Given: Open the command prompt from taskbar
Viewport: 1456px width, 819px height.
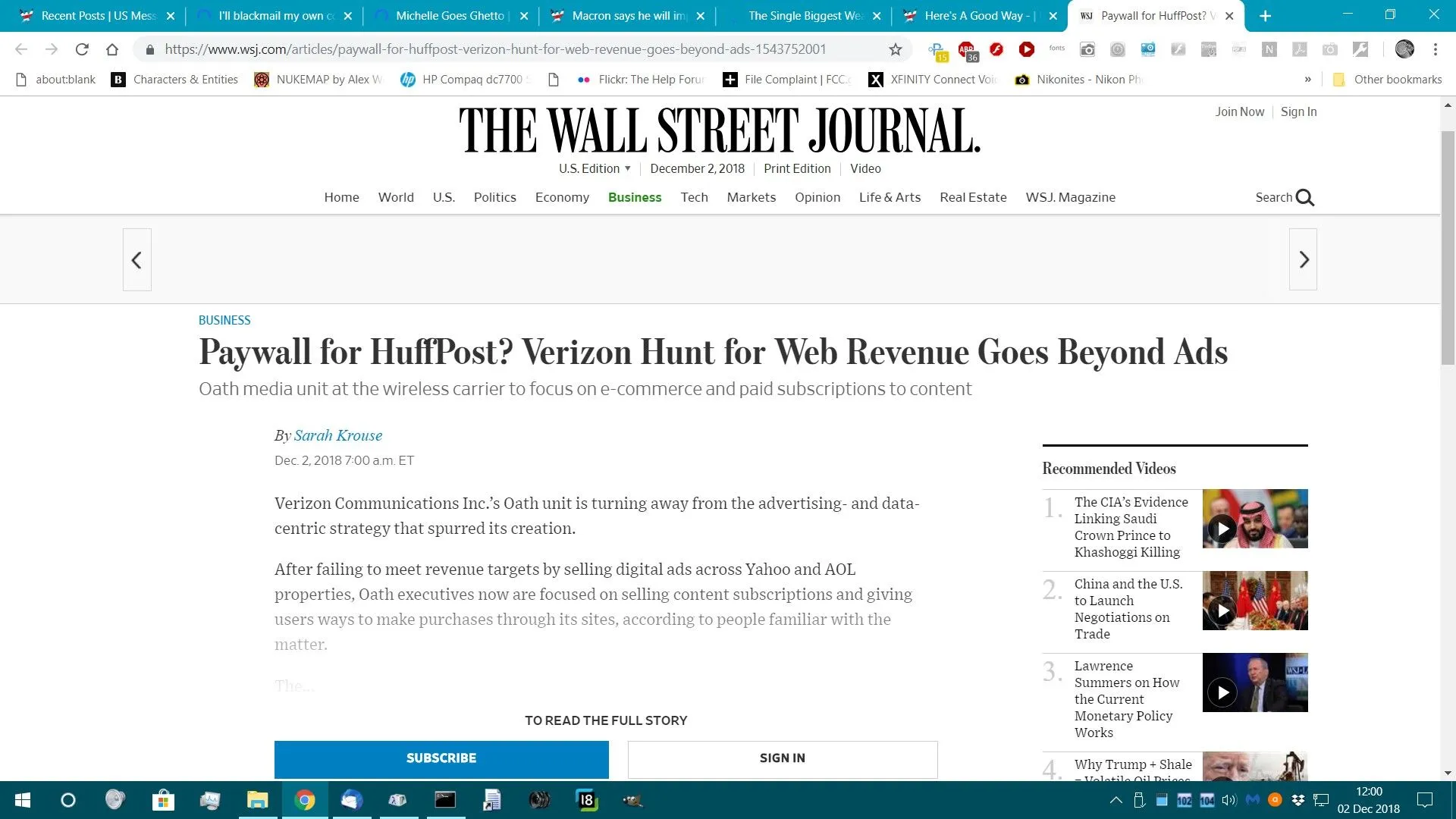Looking at the screenshot, I should point(445,800).
